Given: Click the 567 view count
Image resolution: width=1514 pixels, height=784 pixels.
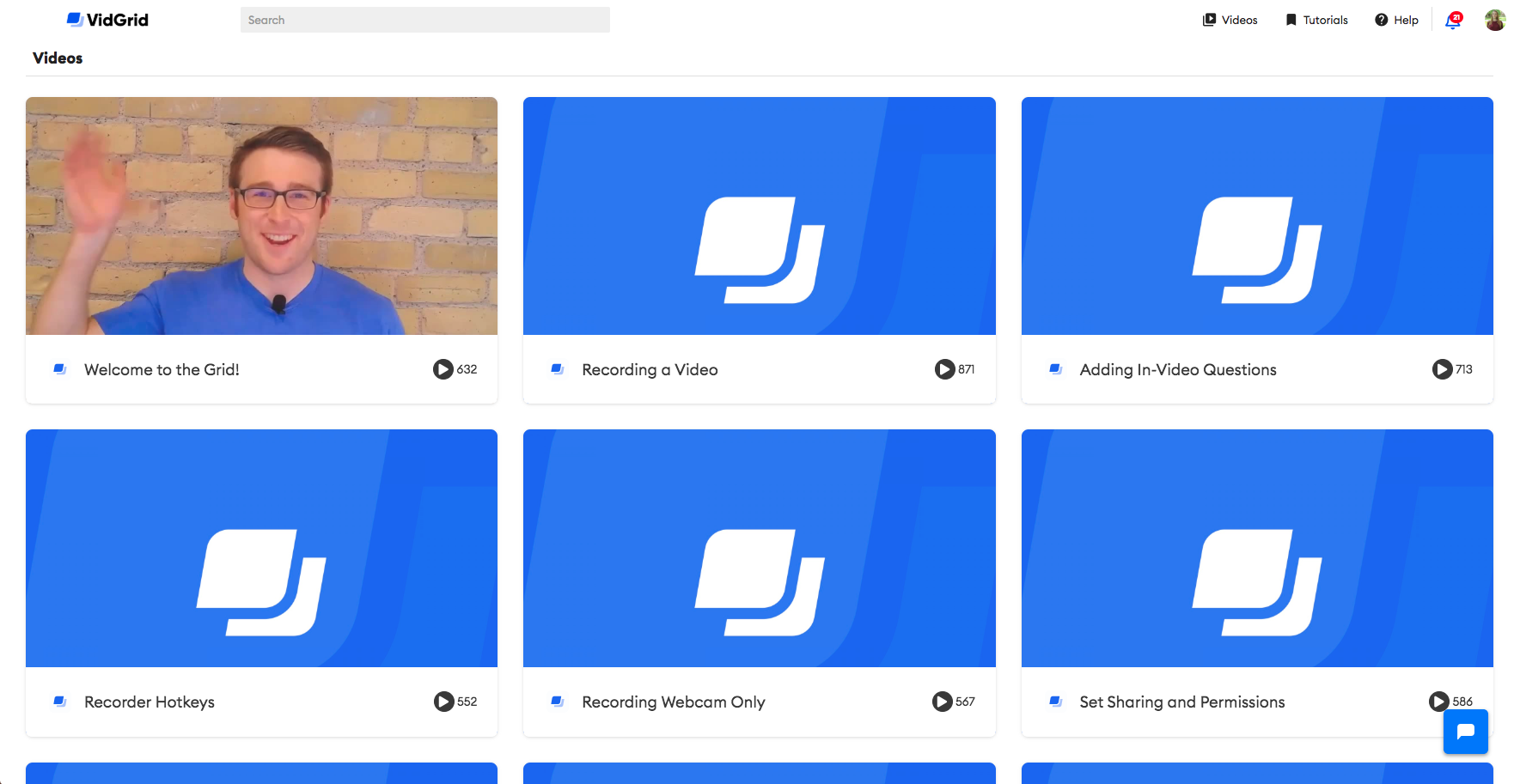Looking at the screenshot, I should pos(966,702).
